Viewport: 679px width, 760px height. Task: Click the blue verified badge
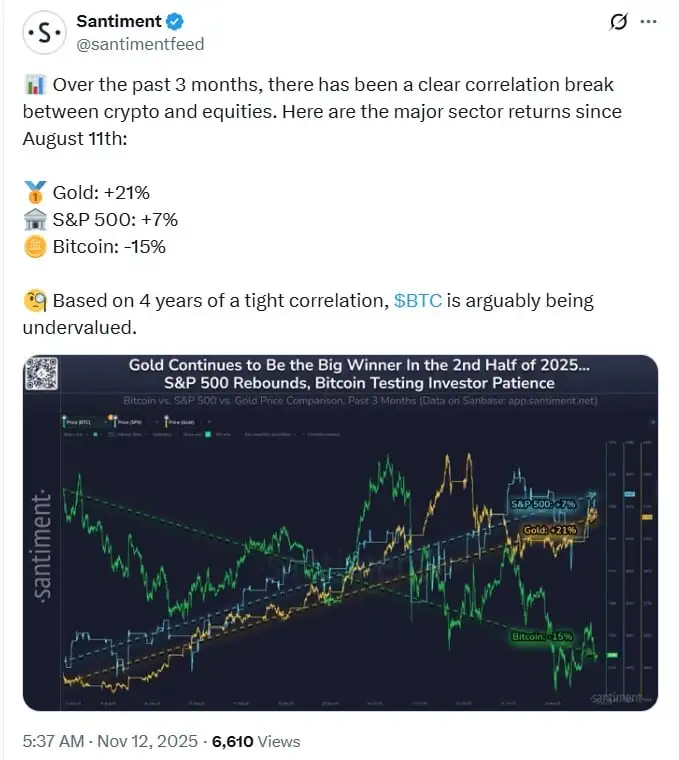point(172,22)
